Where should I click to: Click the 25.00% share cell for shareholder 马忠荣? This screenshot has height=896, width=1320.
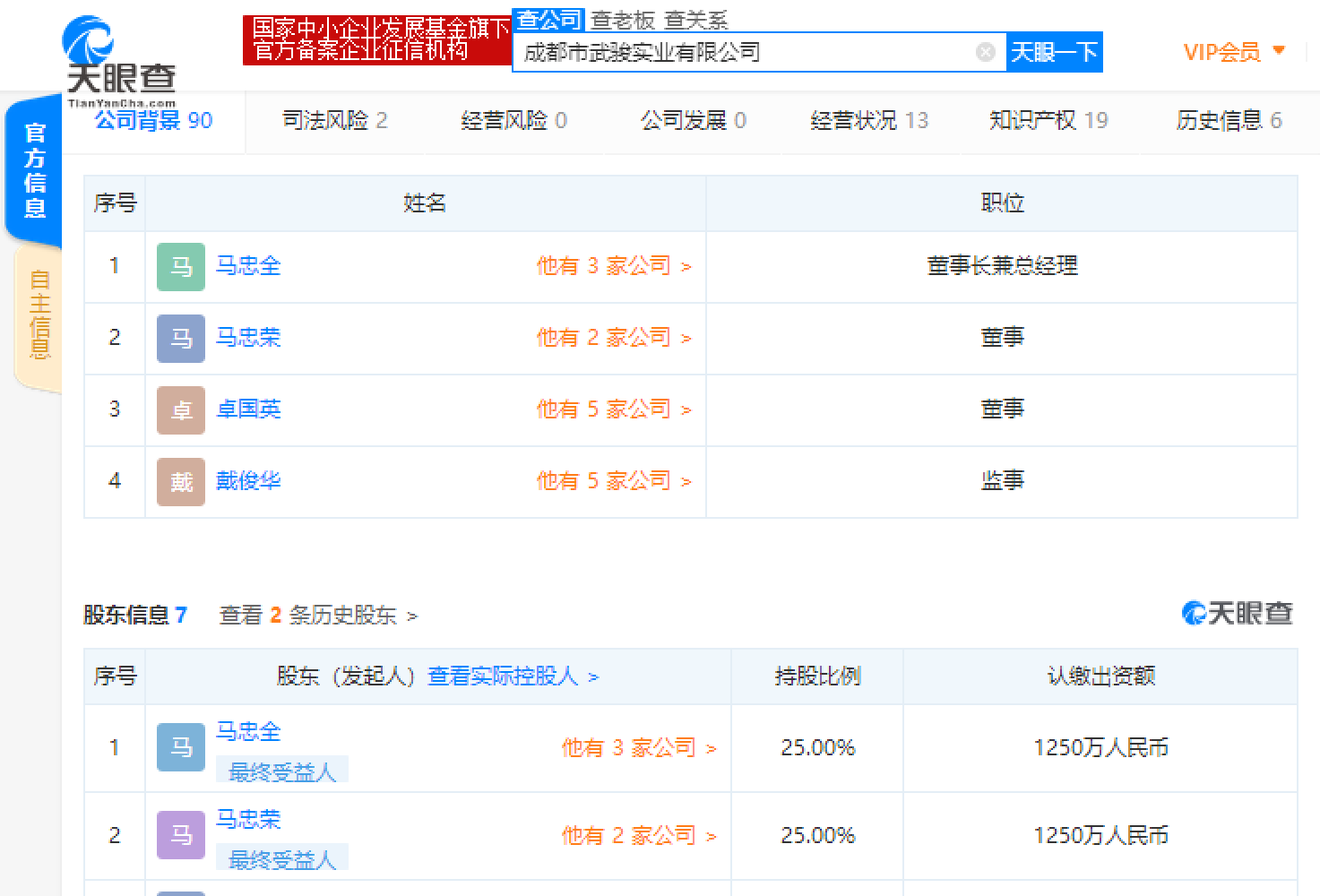click(x=817, y=836)
